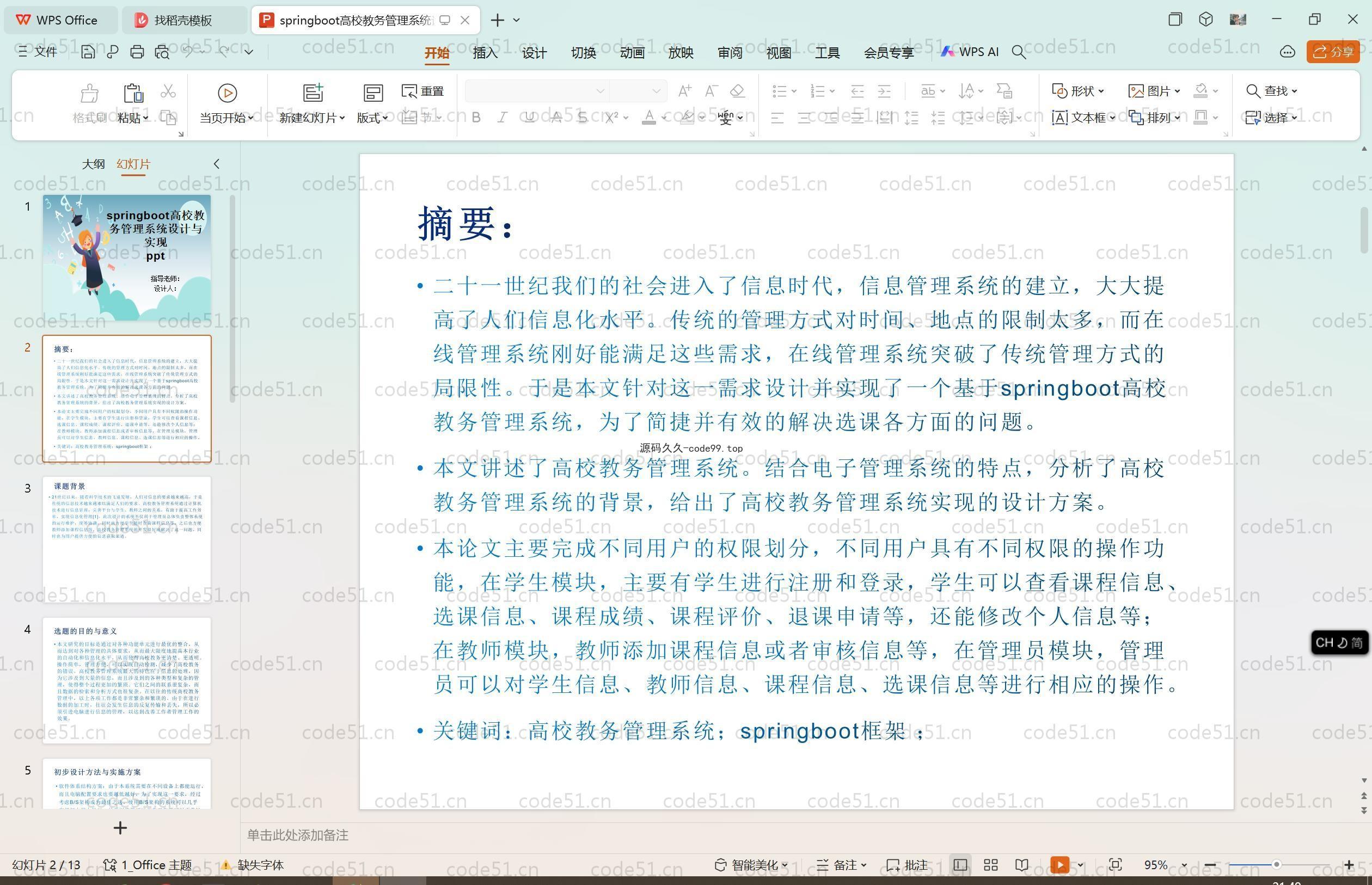The image size is (1372, 885).
Task: Switch to Insert (插入) ribbon tab
Action: click(485, 52)
